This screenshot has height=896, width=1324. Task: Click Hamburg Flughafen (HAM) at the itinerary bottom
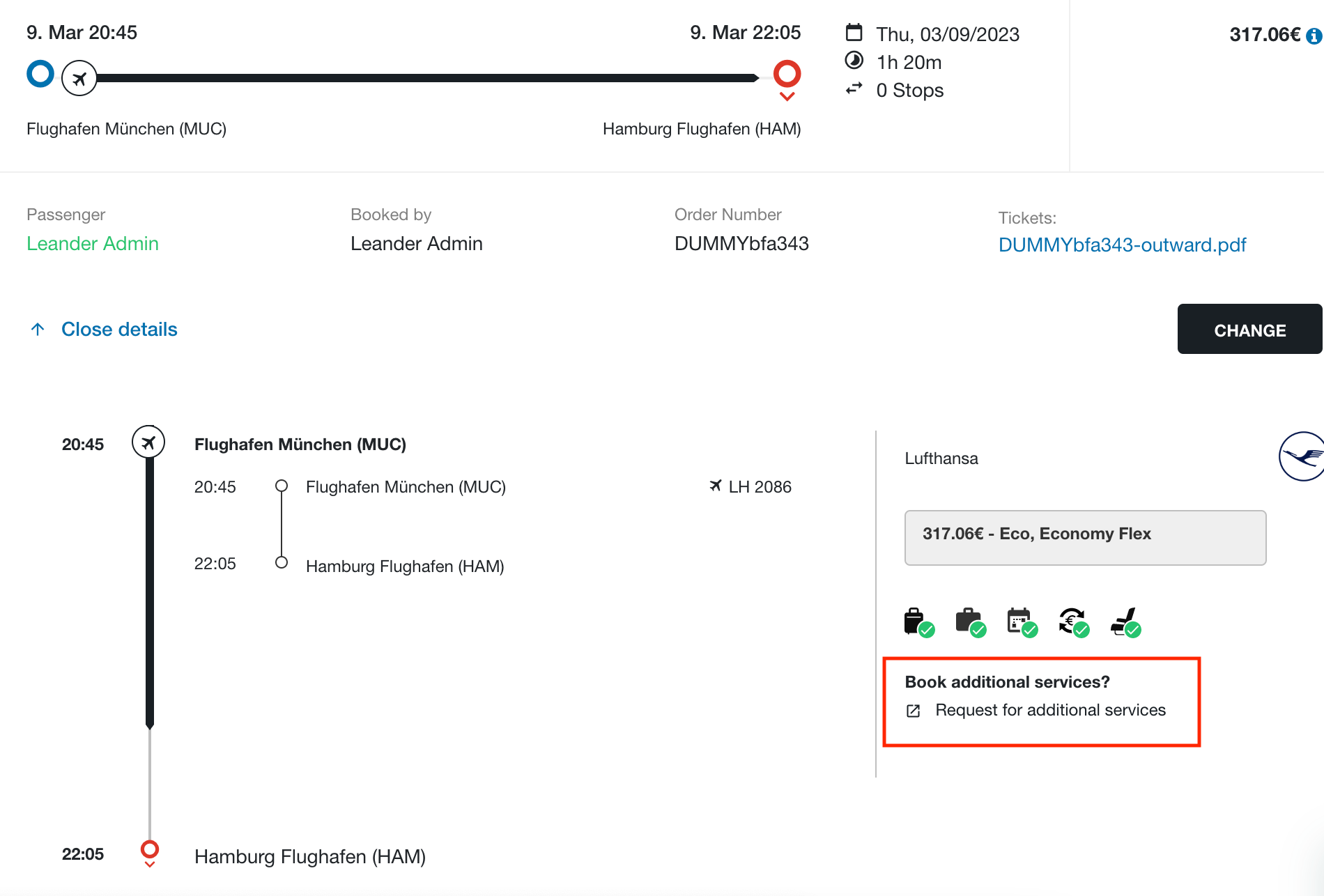310,856
